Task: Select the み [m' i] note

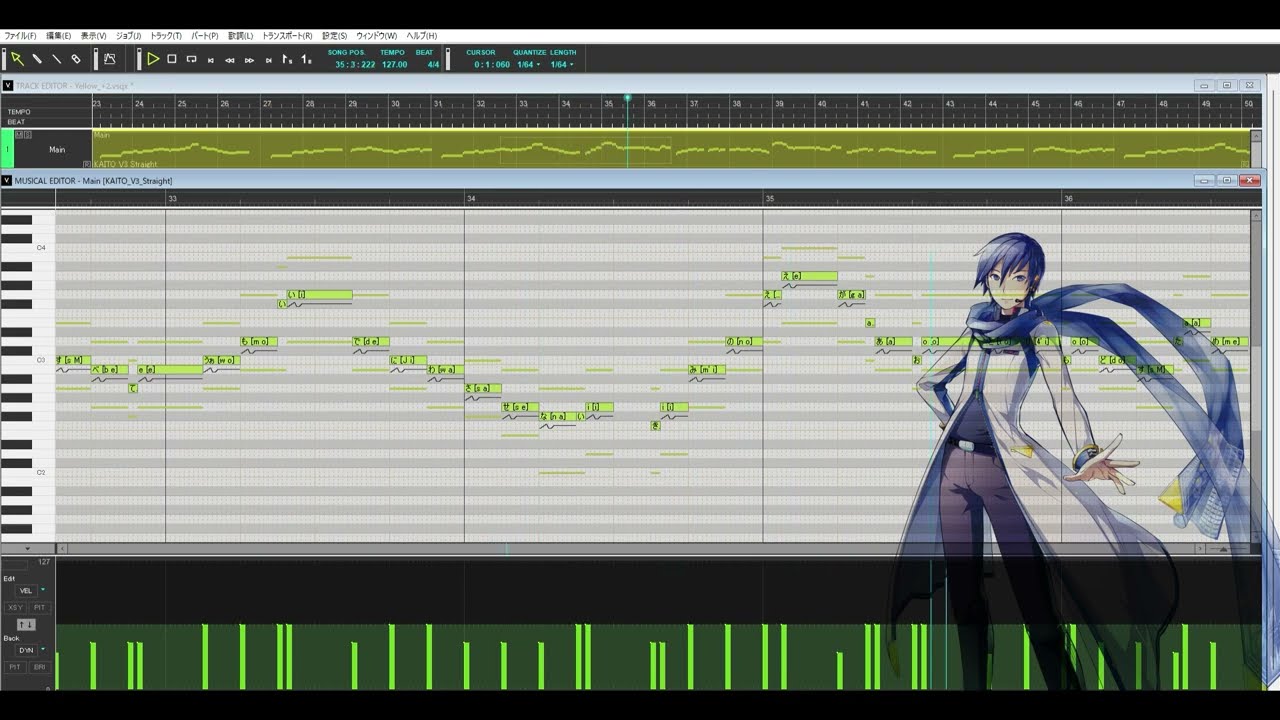Action: pos(707,370)
